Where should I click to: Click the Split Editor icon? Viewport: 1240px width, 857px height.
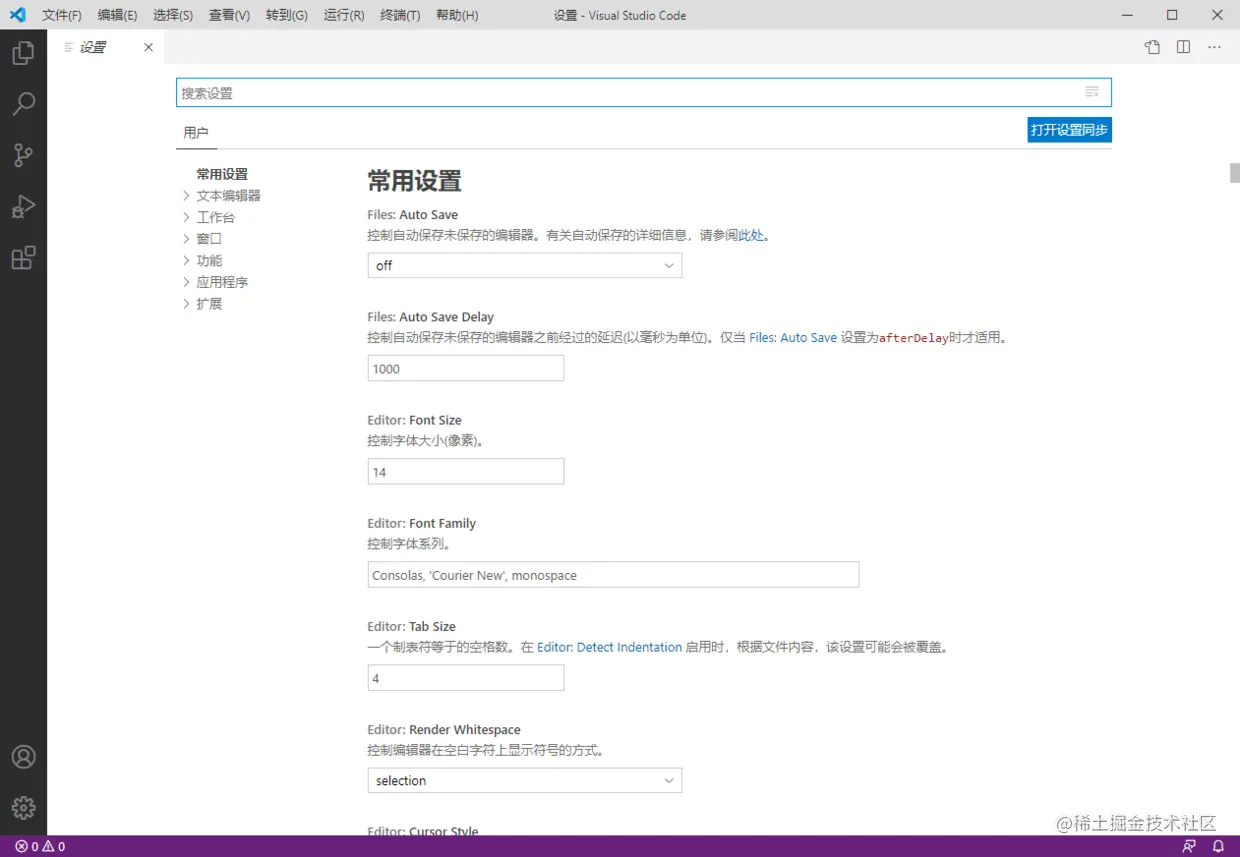(1183, 47)
